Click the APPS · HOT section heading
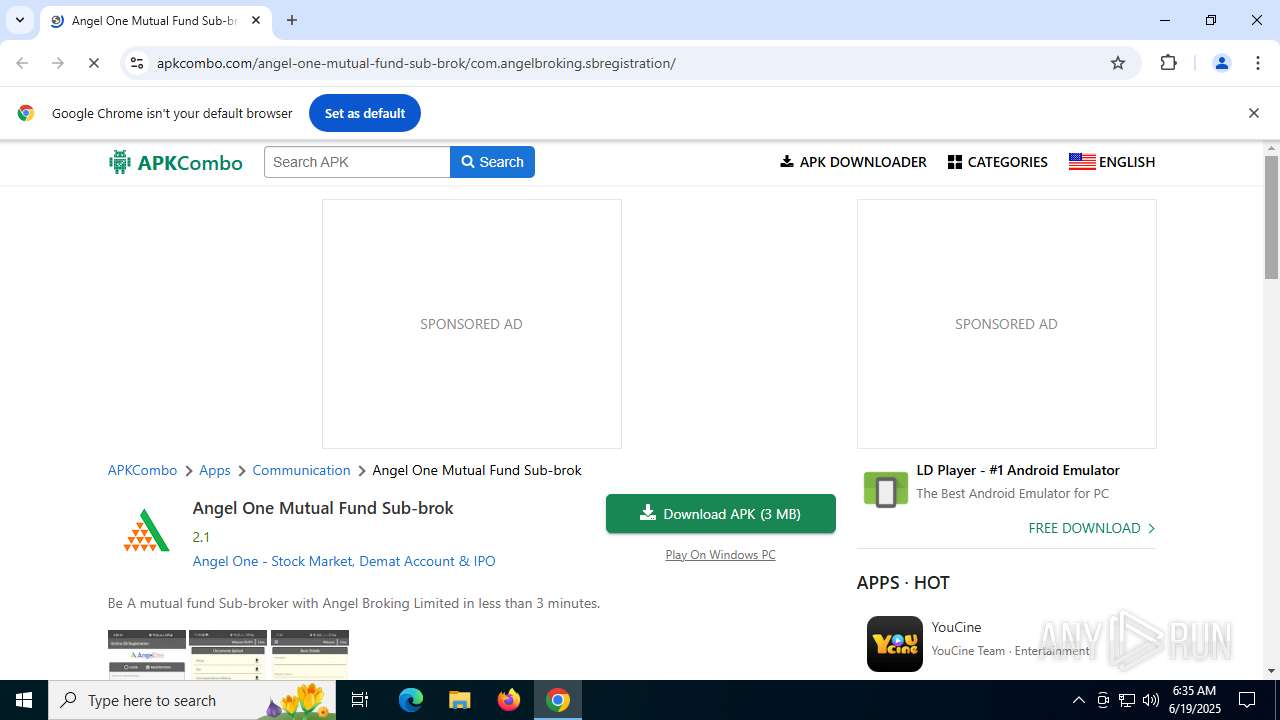 [903, 582]
